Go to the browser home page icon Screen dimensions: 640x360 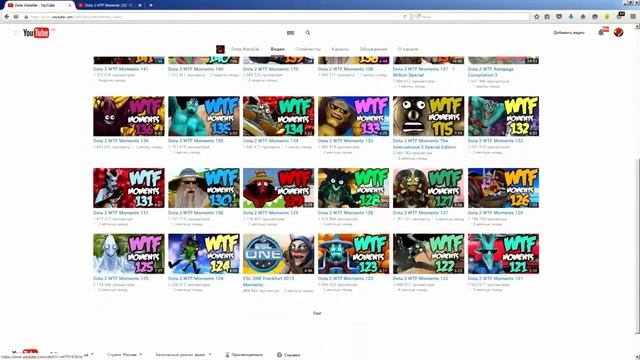click(583, 17)
